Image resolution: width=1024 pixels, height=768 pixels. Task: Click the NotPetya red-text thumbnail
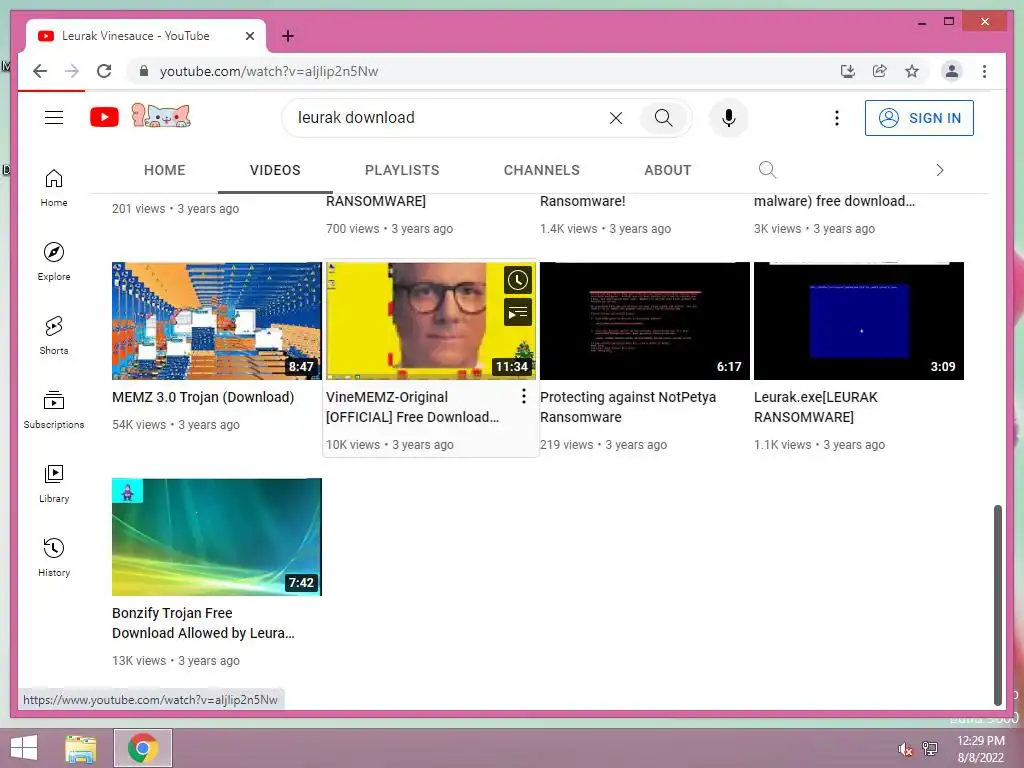click(x=645, y=321)
